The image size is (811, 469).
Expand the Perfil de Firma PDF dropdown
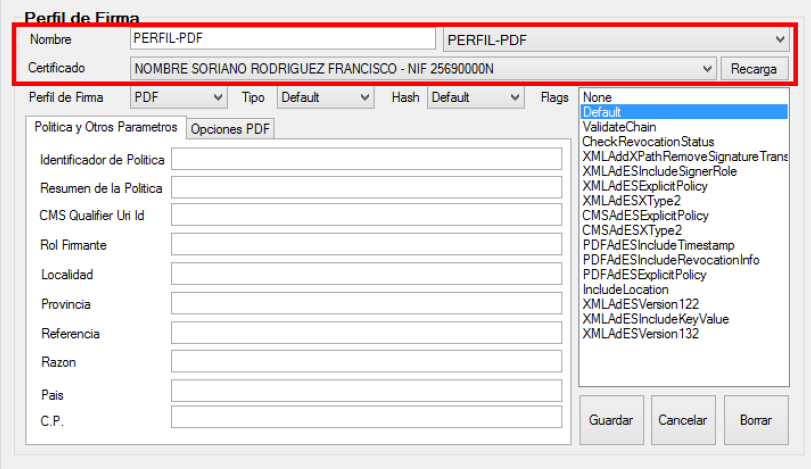[178, 97]
